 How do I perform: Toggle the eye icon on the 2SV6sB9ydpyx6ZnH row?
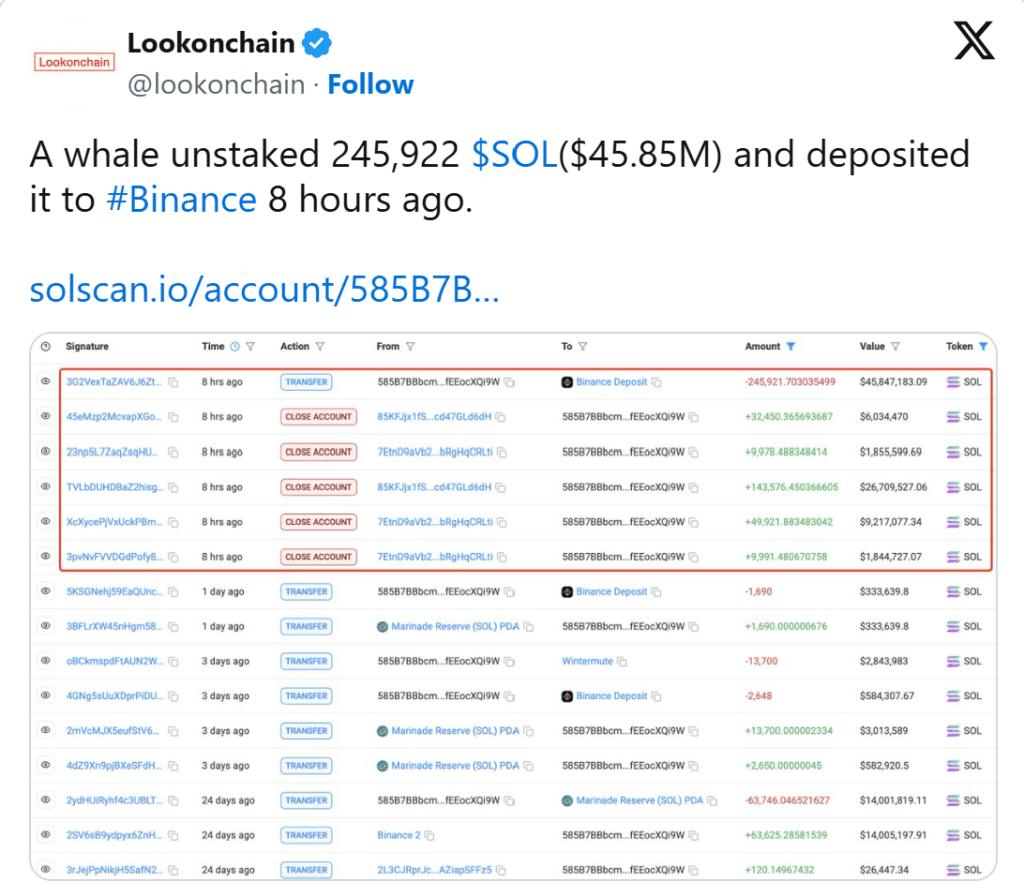point(45,836)
